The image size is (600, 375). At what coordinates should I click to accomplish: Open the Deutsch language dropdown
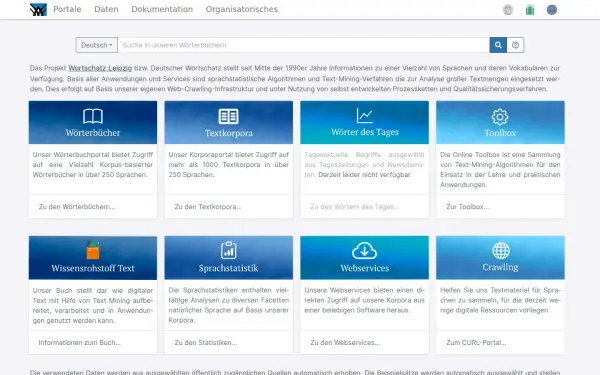click(96, 45)
